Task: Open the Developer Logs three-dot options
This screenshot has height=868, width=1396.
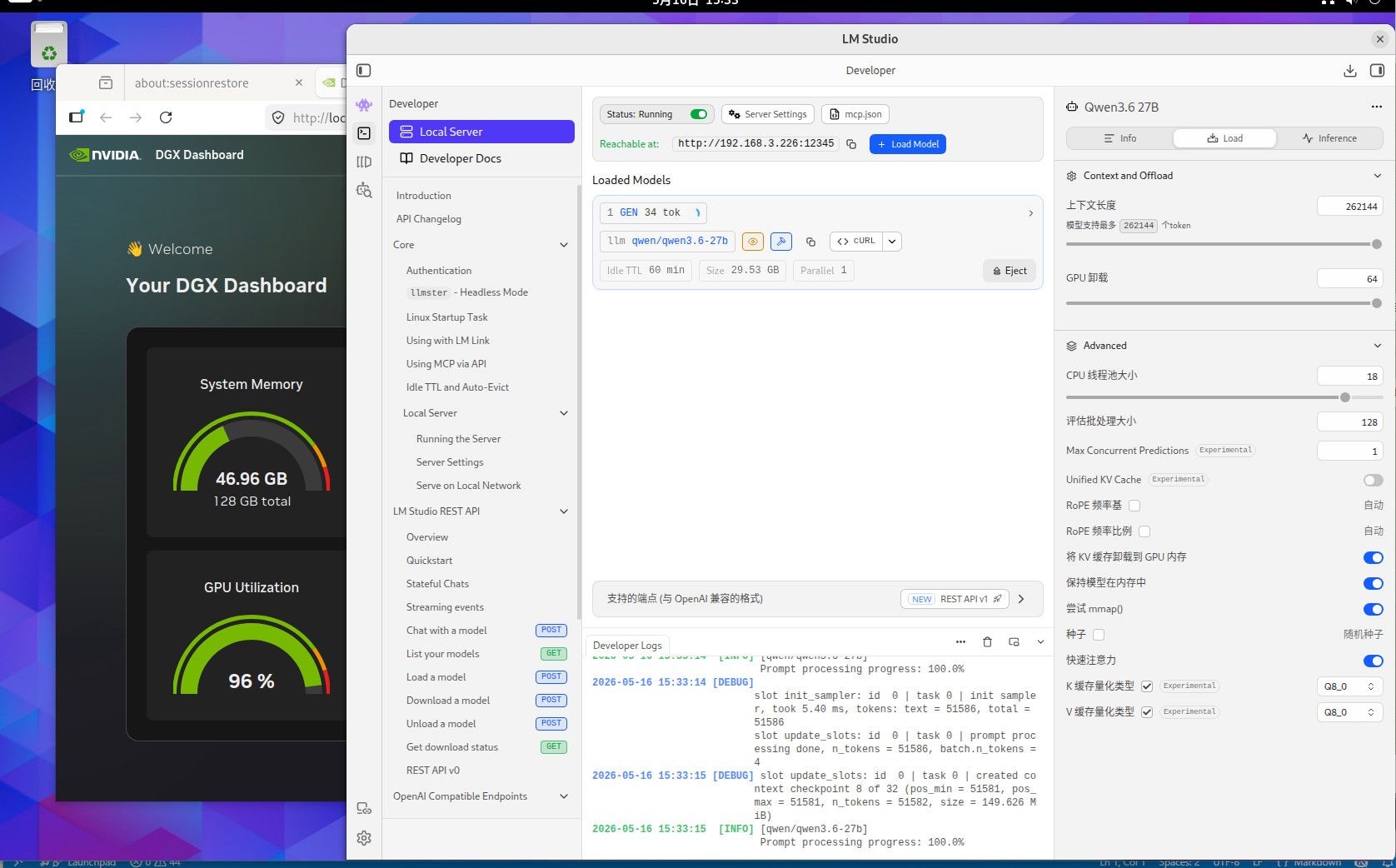Action: pos(960,642)
